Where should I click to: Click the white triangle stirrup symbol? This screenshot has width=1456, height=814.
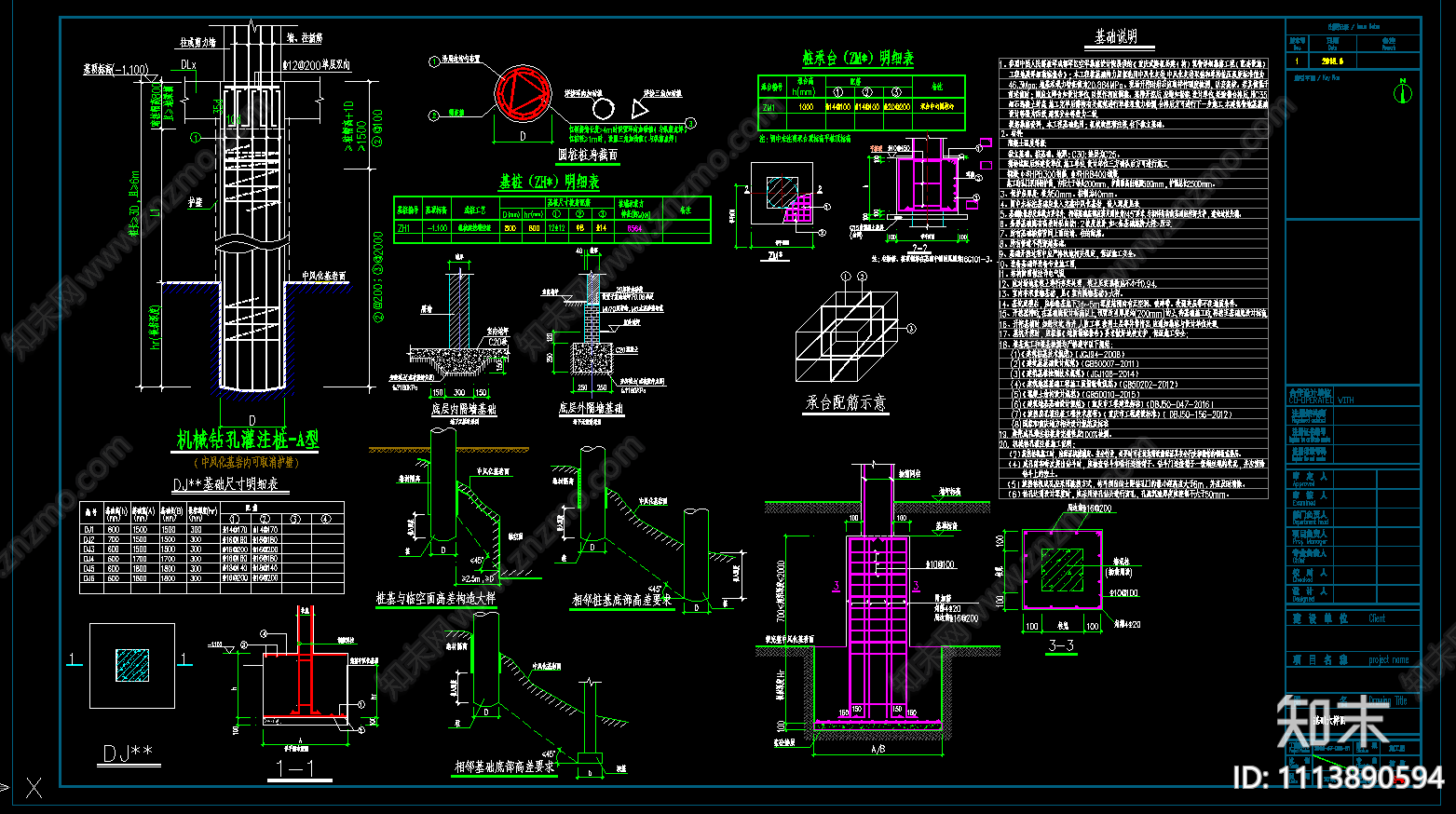(639, 108)
